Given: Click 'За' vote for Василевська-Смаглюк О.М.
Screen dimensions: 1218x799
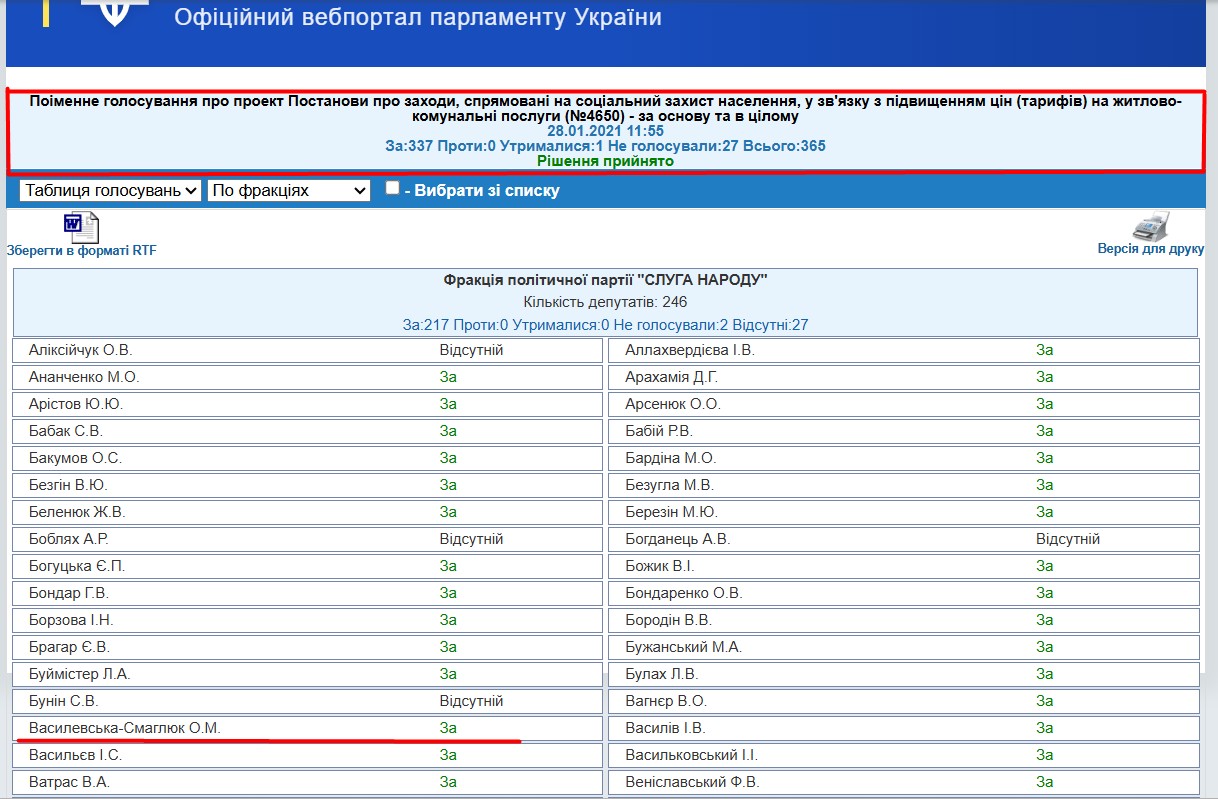Looking at the screenshot, I should click(x=448, y=728).
